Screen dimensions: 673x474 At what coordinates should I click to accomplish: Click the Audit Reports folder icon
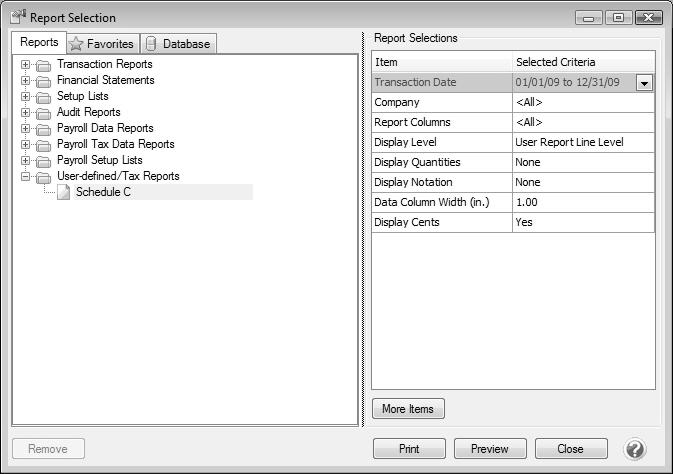43,113
